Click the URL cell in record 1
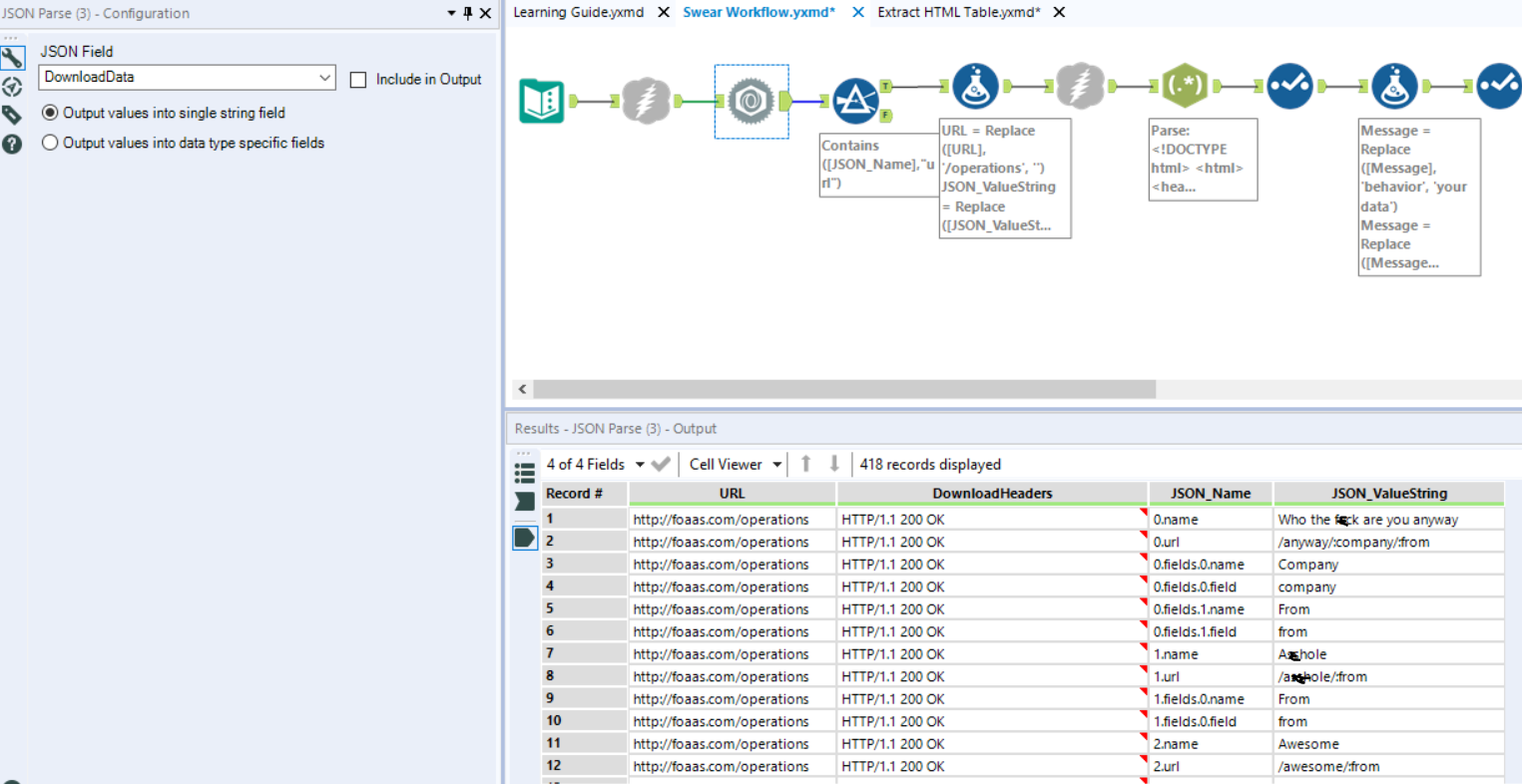Screen dimensions: 1522x784 [733, 520]
